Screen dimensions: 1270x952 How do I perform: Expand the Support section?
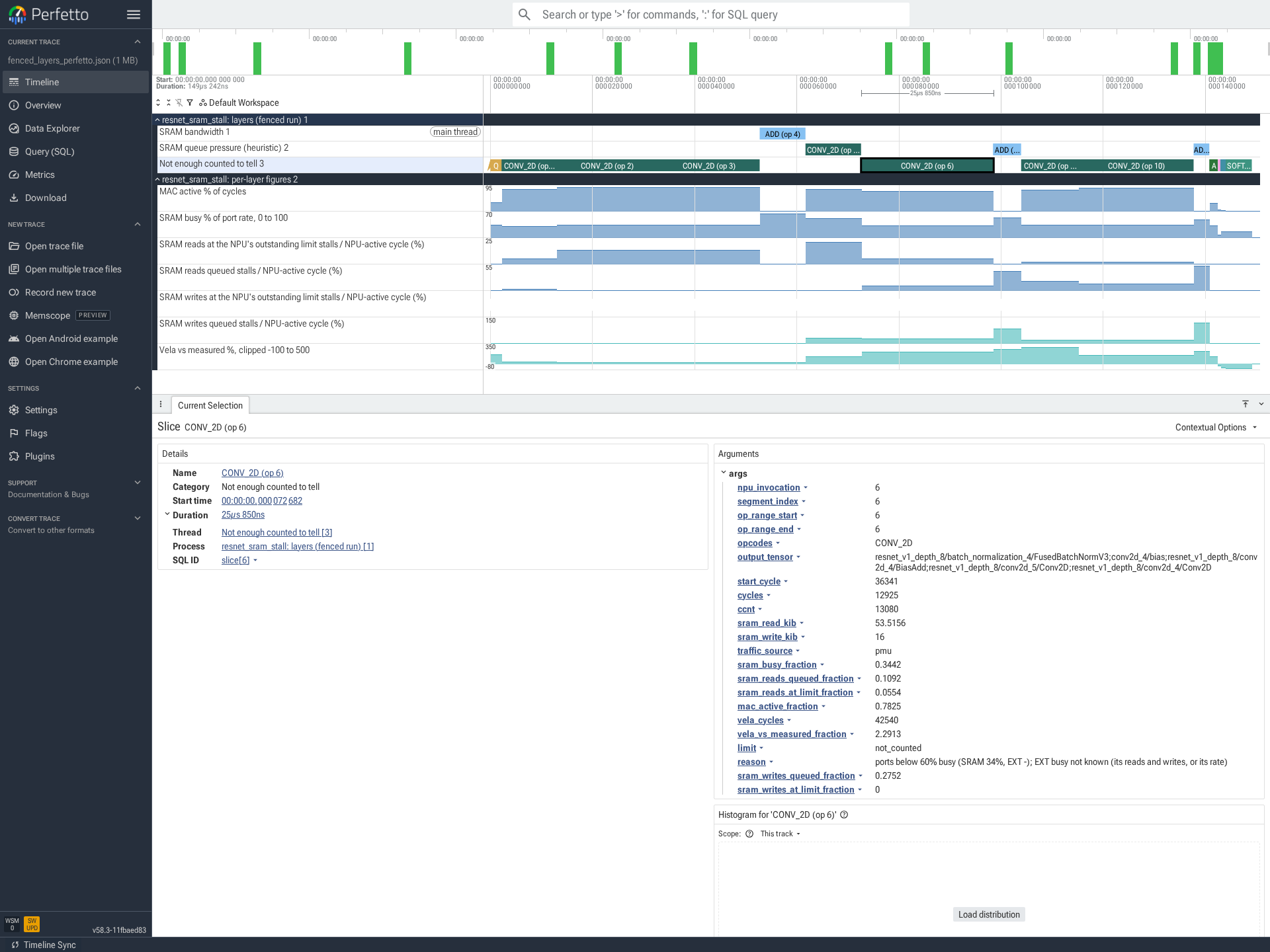coord(138,483)
